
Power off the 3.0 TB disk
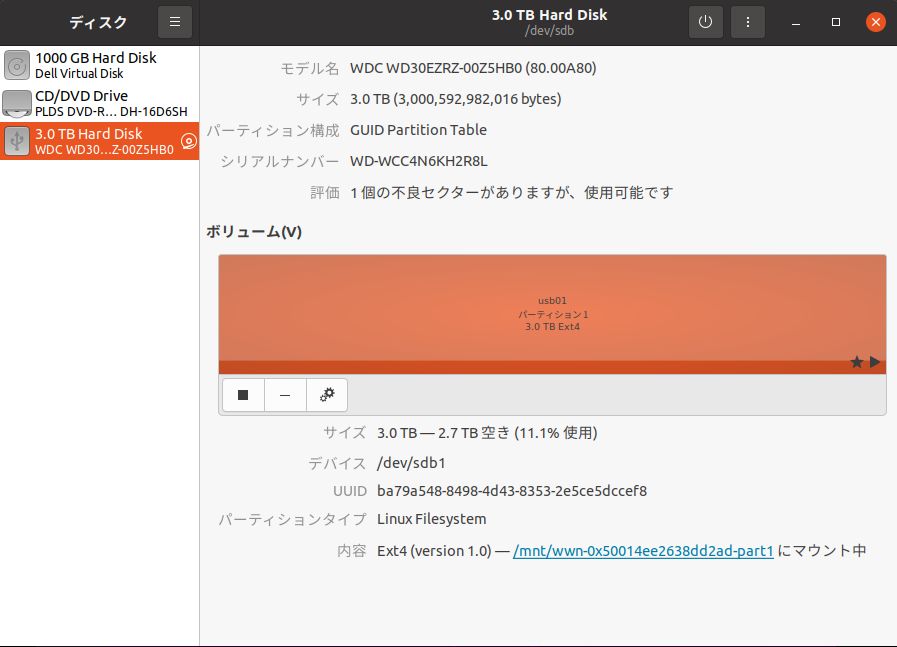tap(705, 22)
